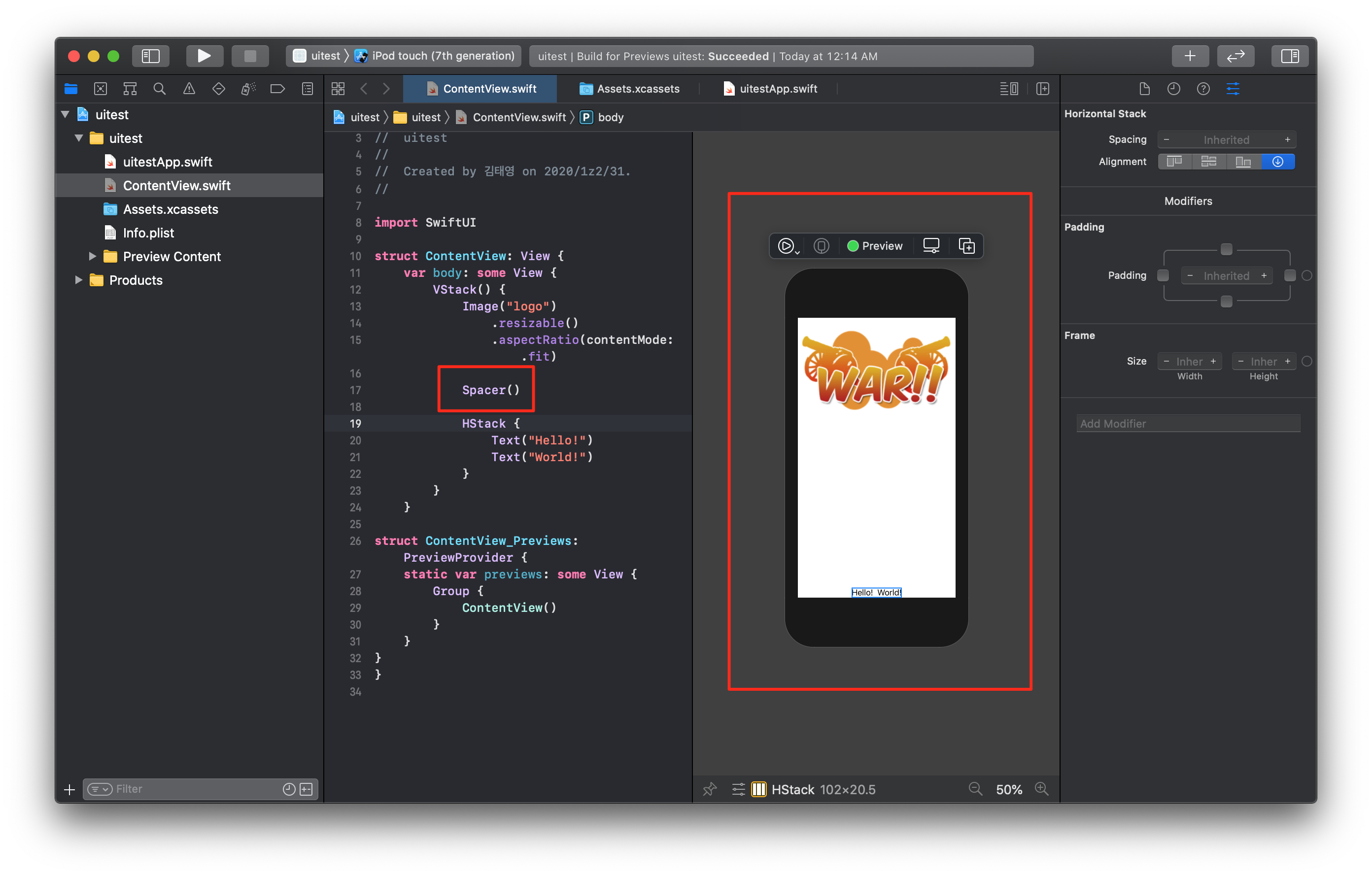Open the Library plus button
This screenshot has height=876, width=1372.
[1190, 56]
